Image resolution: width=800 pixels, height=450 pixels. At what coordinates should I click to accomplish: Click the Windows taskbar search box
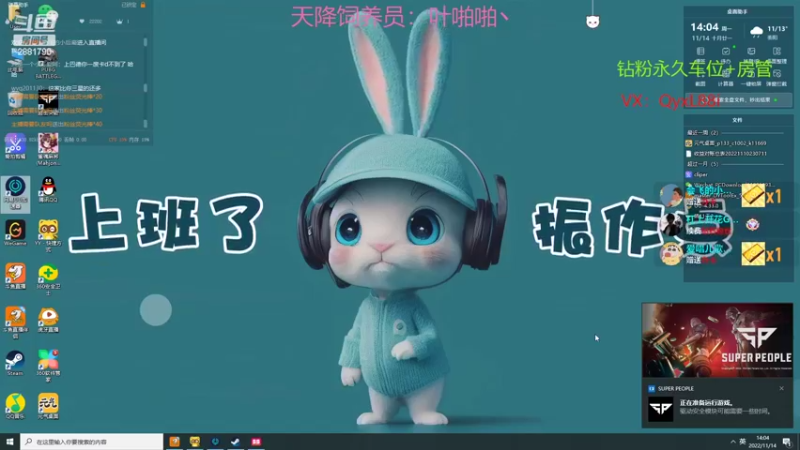[92, 441]
